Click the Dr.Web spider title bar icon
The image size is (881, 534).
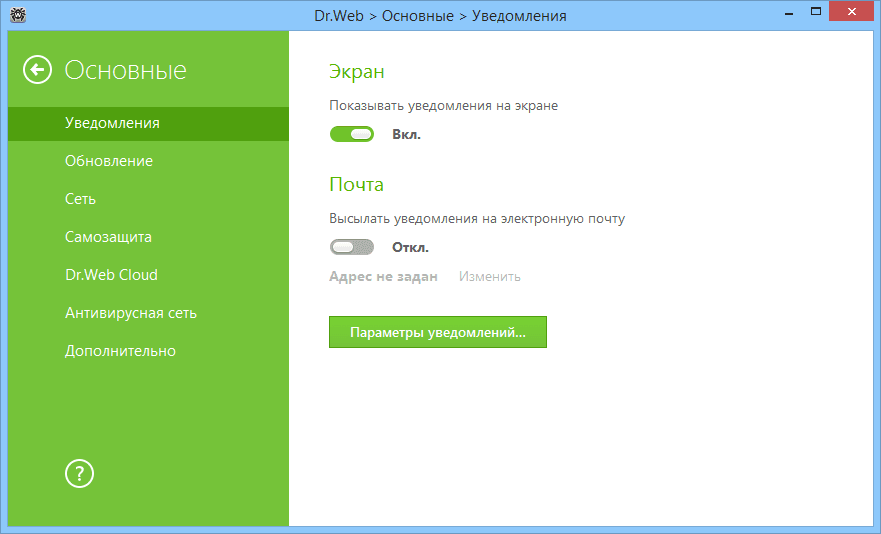coord(19,15)
